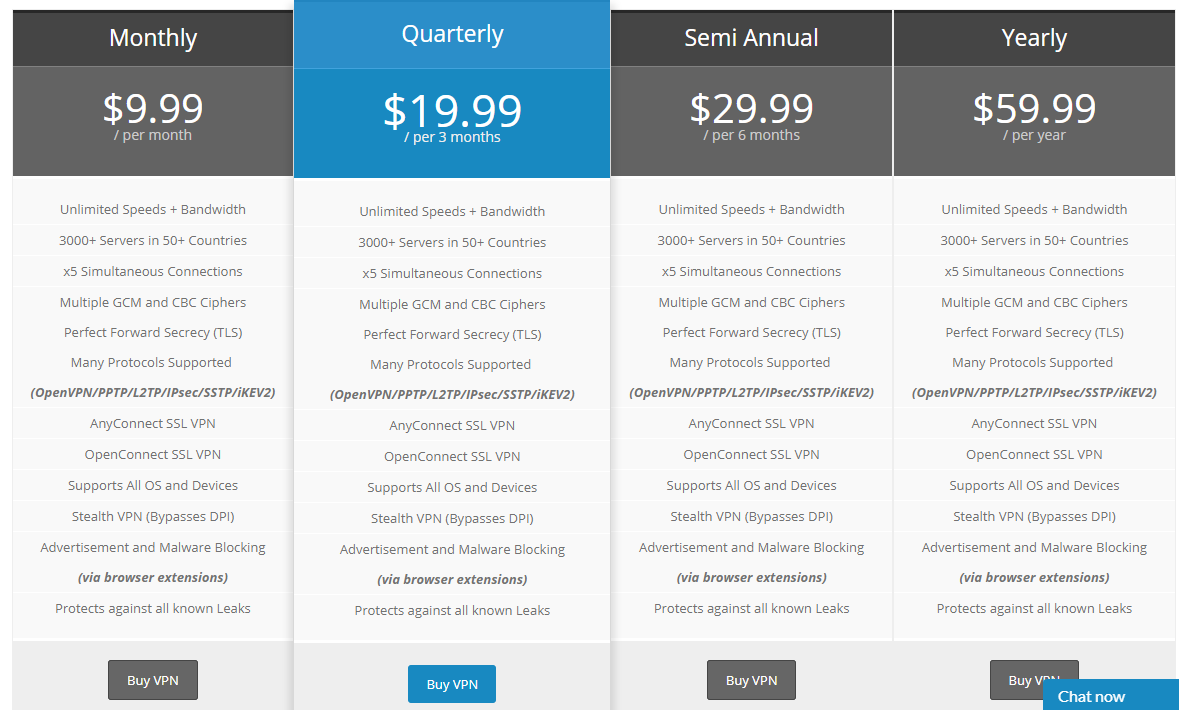Click Buy VPN under Semi Annual plan
This screenshot has width=1179, height=710.
[x=751, y=680]
